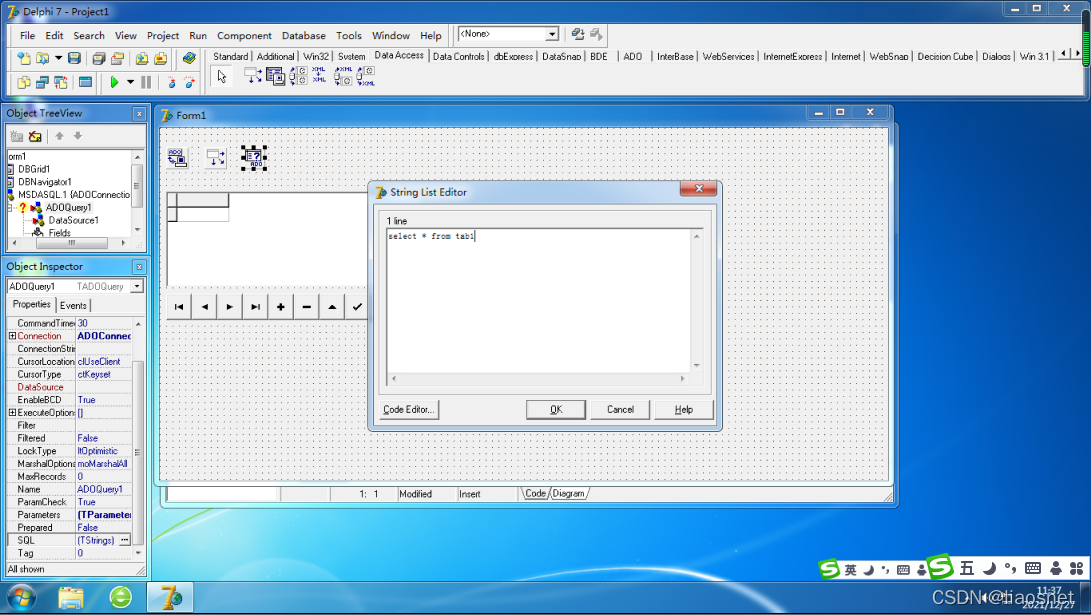1091x615 pixels.
Task: Click the New Items toolbar icon
Action: coord(24,58)
